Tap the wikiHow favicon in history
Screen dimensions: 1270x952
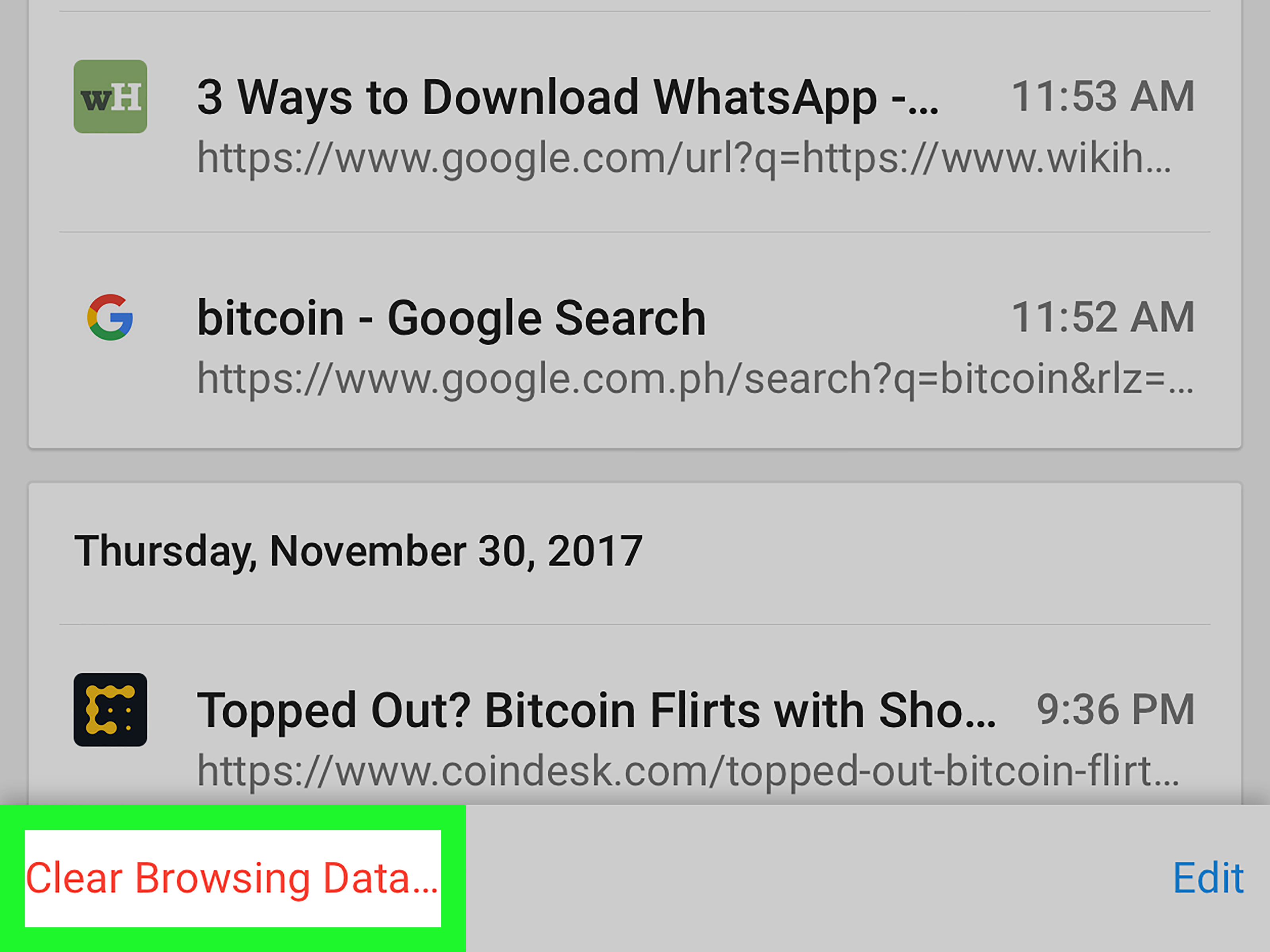click(110, 96)
